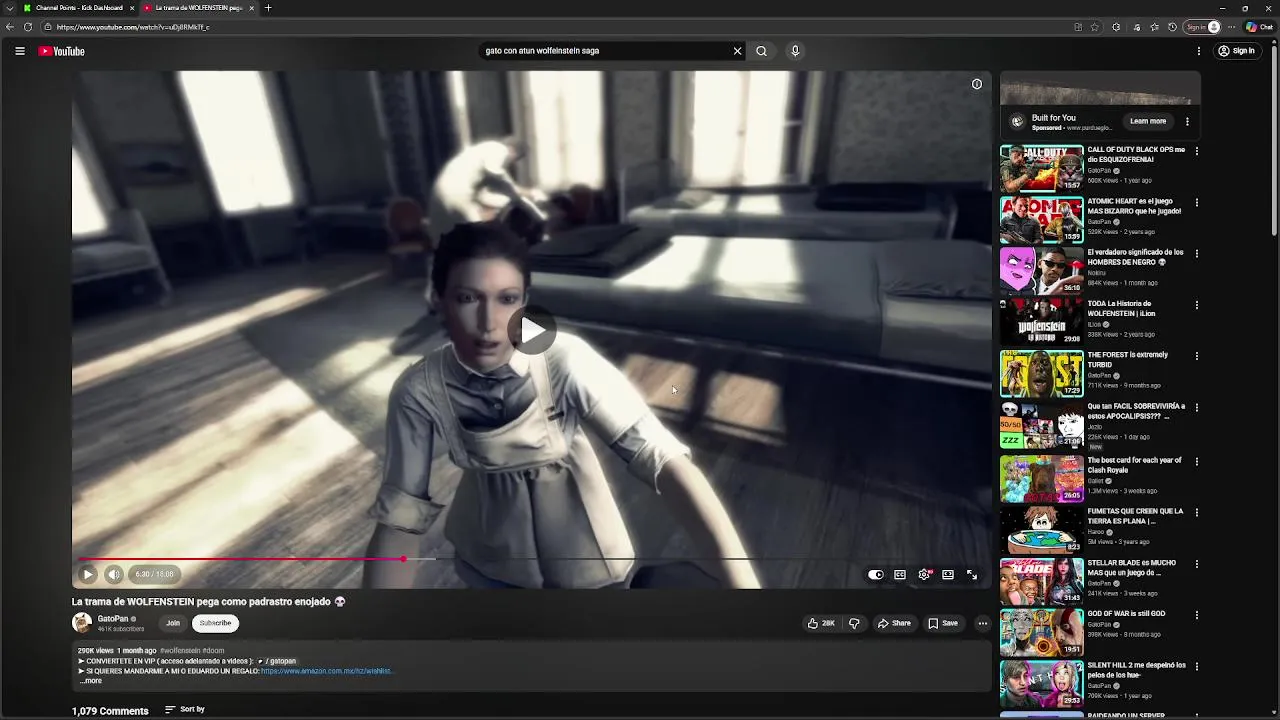The height and width of the screenshot is (720, 1280).
Task: Toggle subtitles/closed captions
Action: [x=900, y=575]
